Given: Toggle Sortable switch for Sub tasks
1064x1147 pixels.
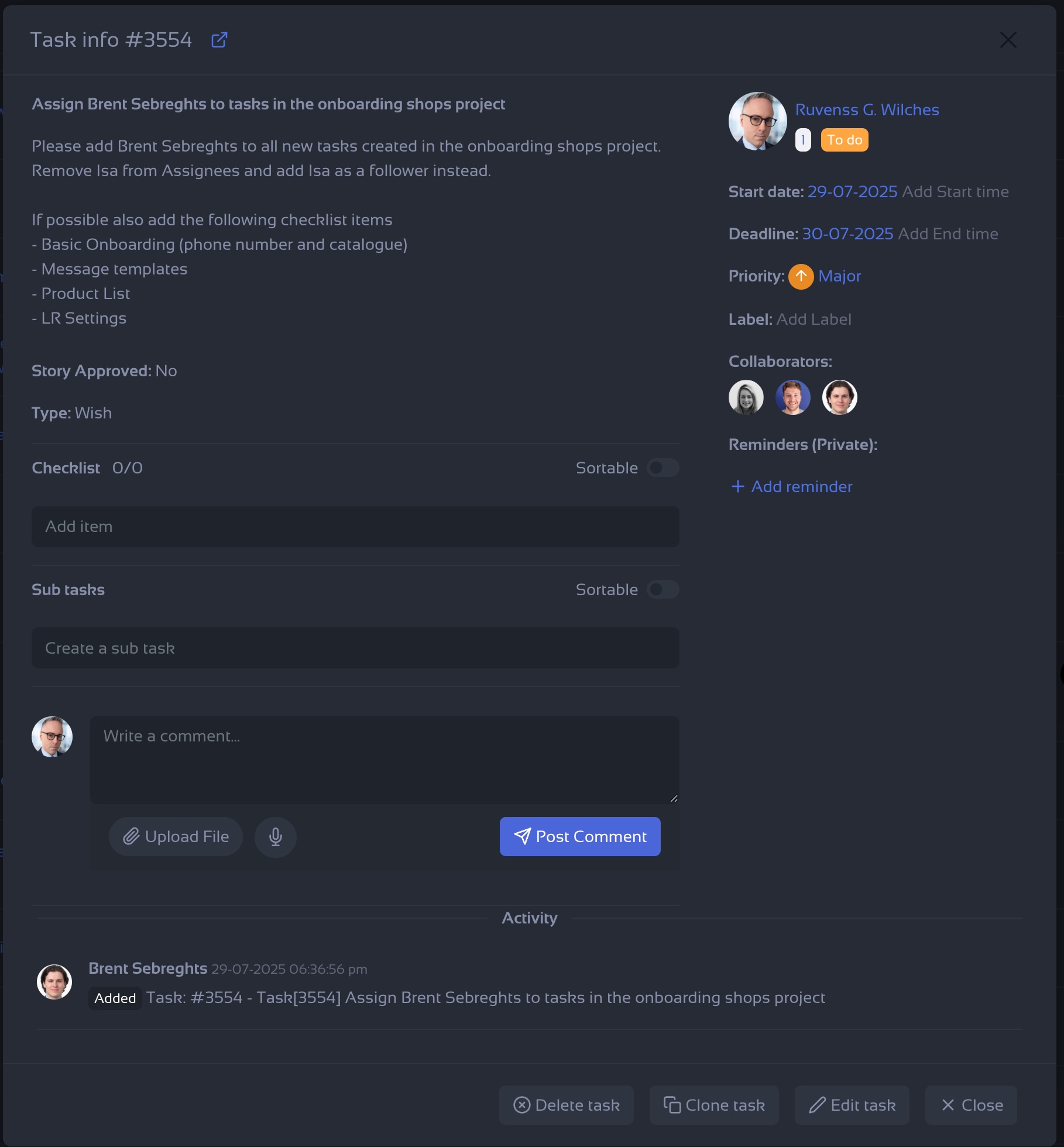Looking at the screenshot, I should (x=663, y=589).
